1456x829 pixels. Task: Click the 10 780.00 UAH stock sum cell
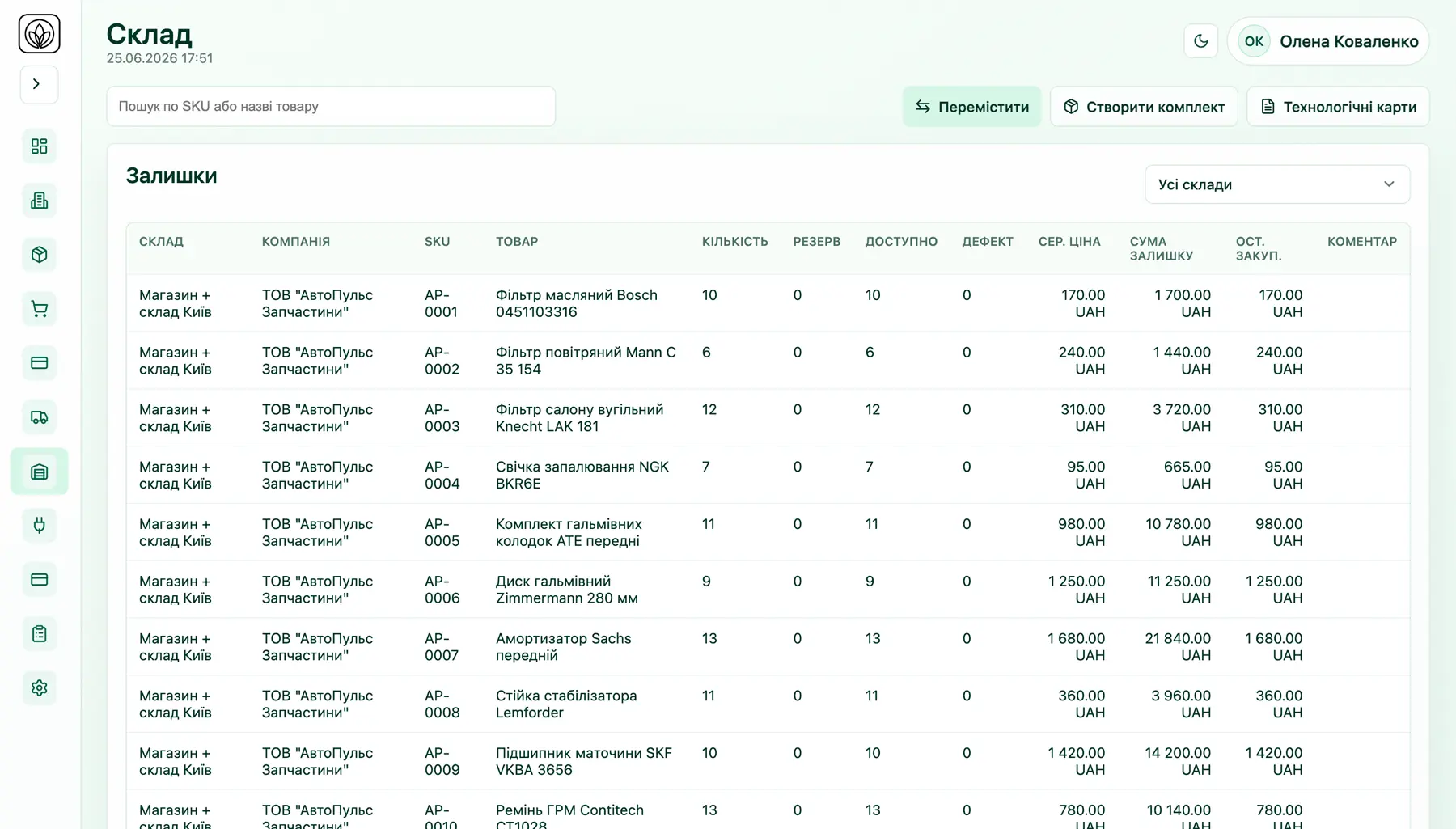pos(1178,532)
